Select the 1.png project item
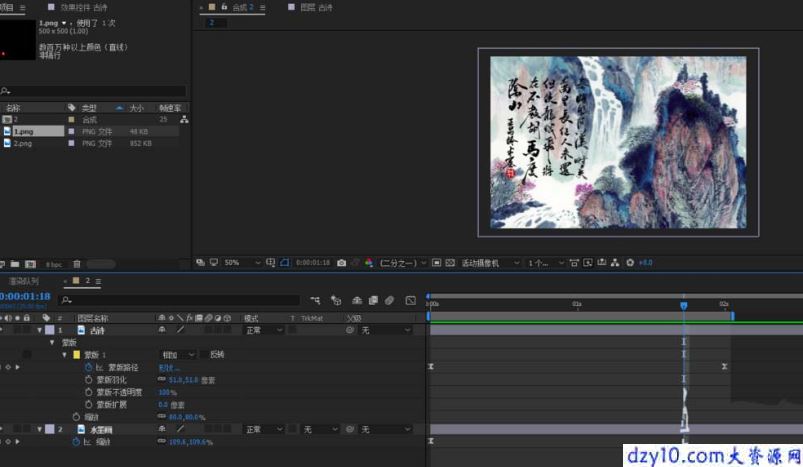This screenshot has width=803, height=467. pyautogui.click(x=38, y=132)
